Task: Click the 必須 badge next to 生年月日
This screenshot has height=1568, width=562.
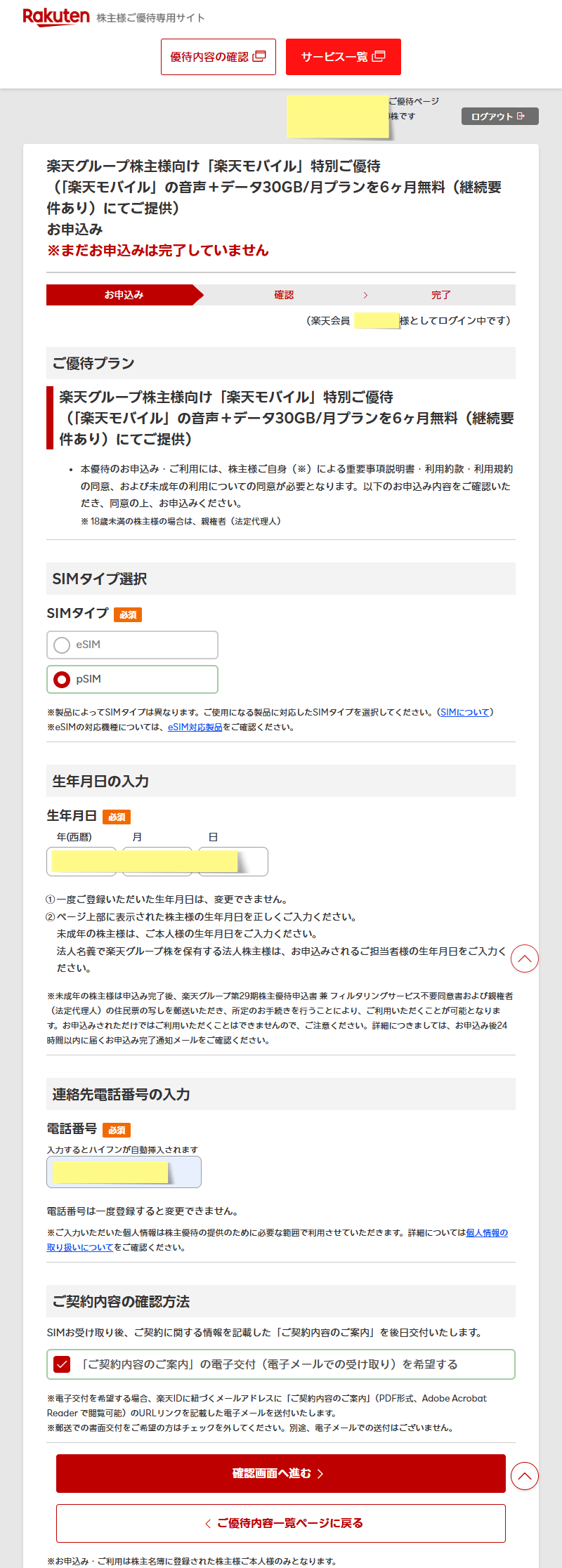Action: point(117,817)
